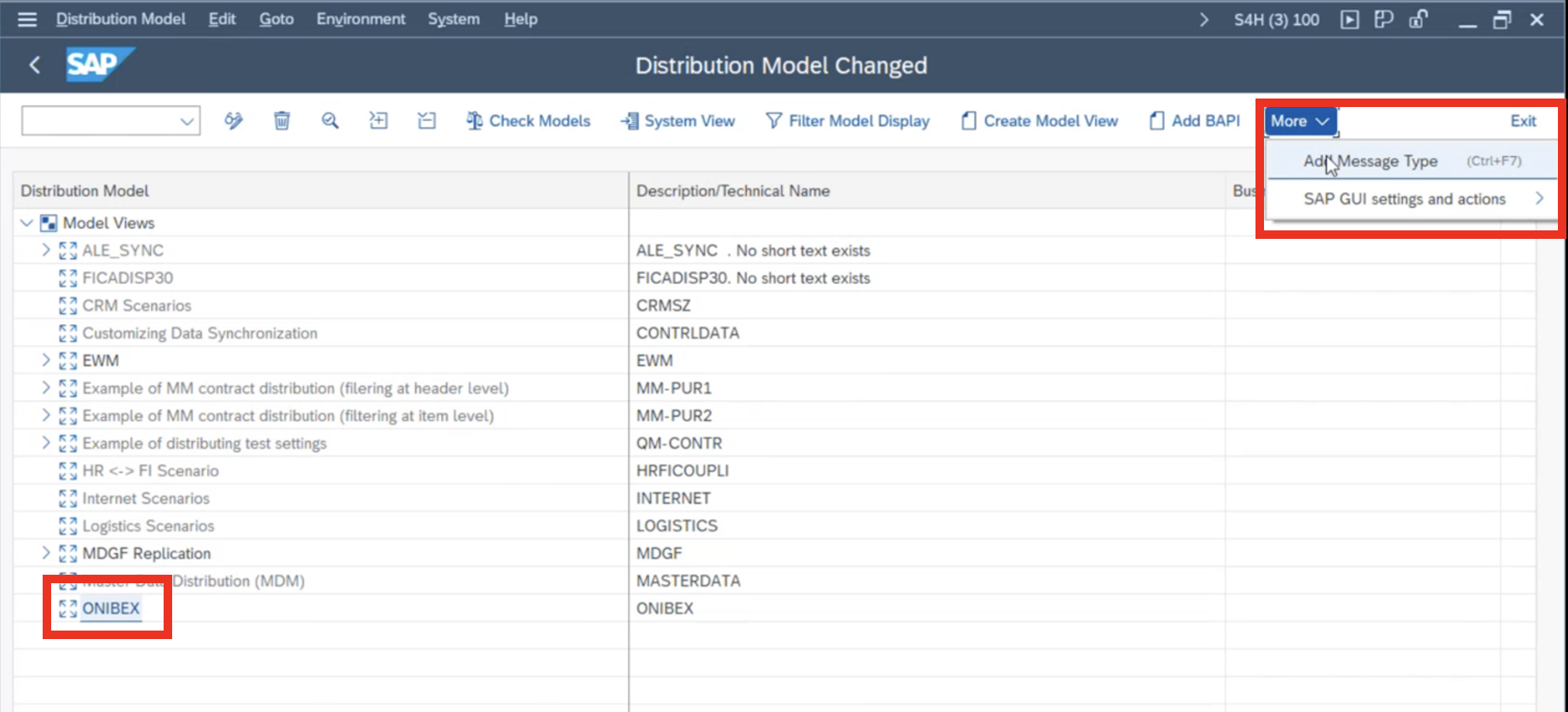Expand the ALE_SYNC model view
1568x712 pixels.
point(46,250)
